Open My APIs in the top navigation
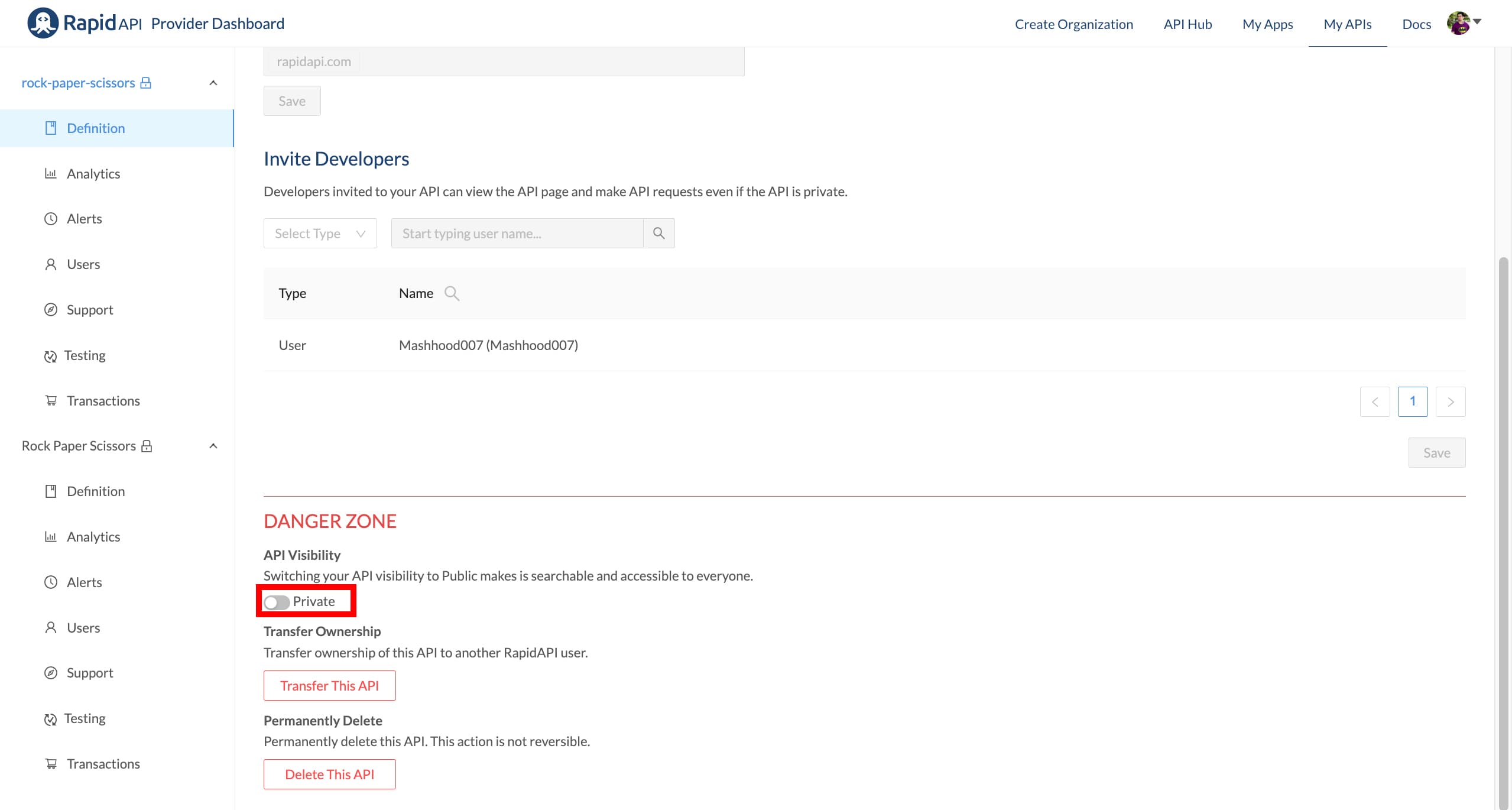 [1347, 24]
